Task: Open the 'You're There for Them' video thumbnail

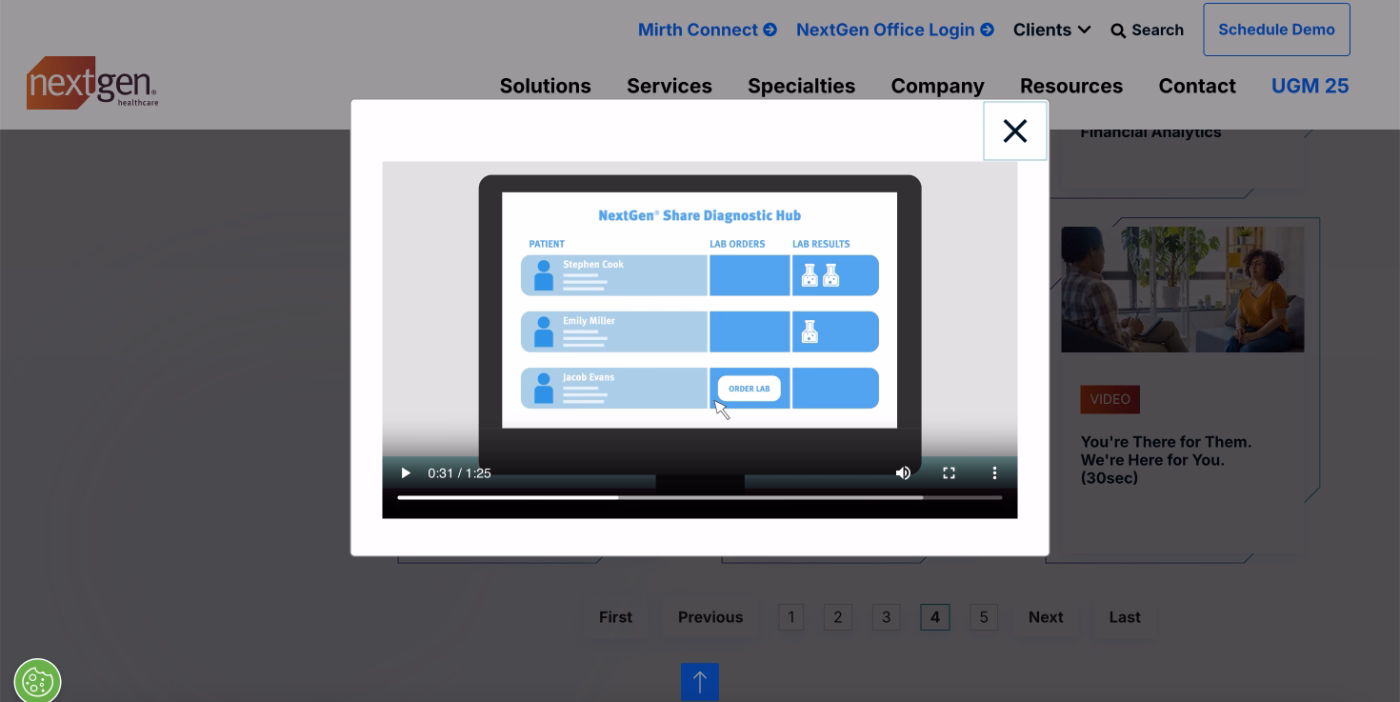Action: [1182, 289]
